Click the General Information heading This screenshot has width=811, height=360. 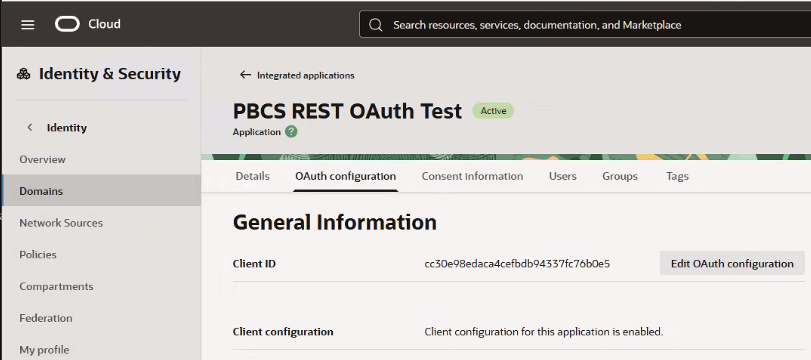(335, 222)
